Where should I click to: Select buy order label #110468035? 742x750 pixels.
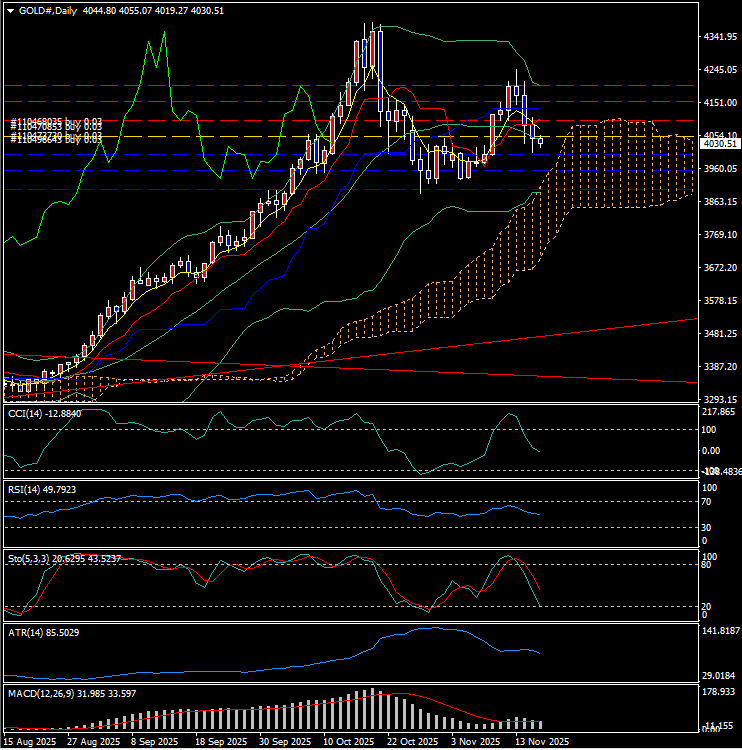(56, 122)
